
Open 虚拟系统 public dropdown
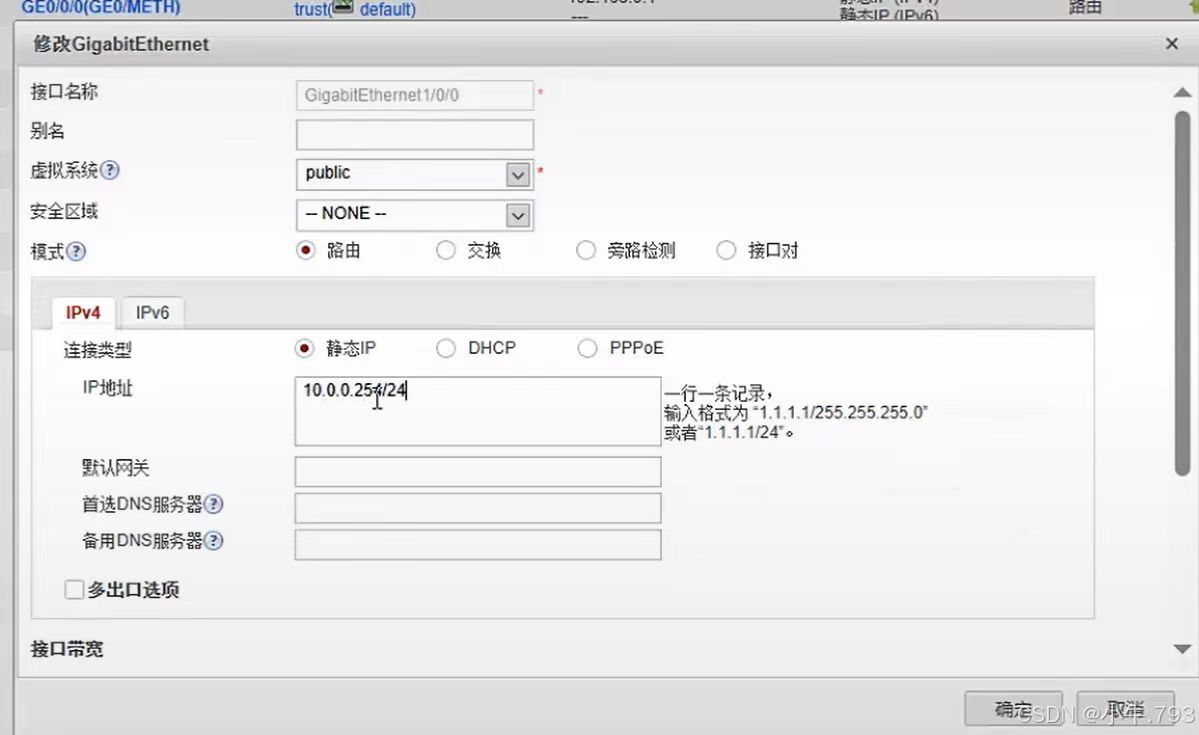tap(518, 175)
